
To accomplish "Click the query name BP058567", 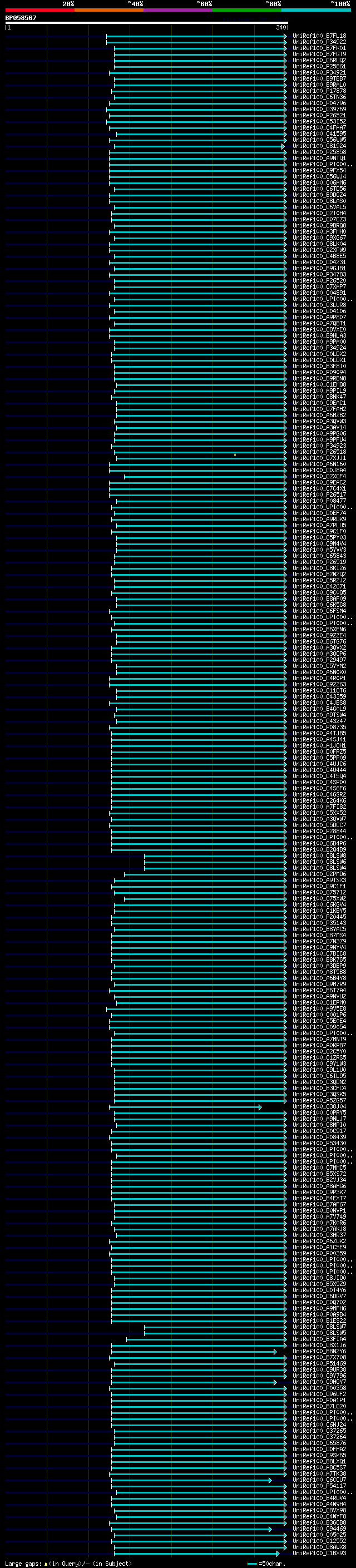I will (x=21, y=18).
